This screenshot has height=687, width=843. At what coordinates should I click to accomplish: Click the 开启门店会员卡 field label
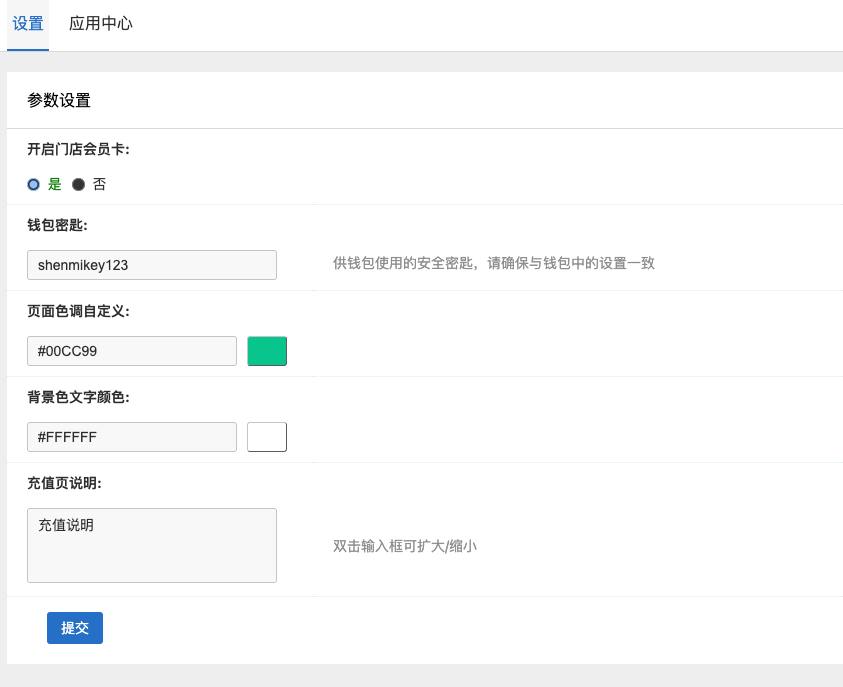click(x=78, y=149)
